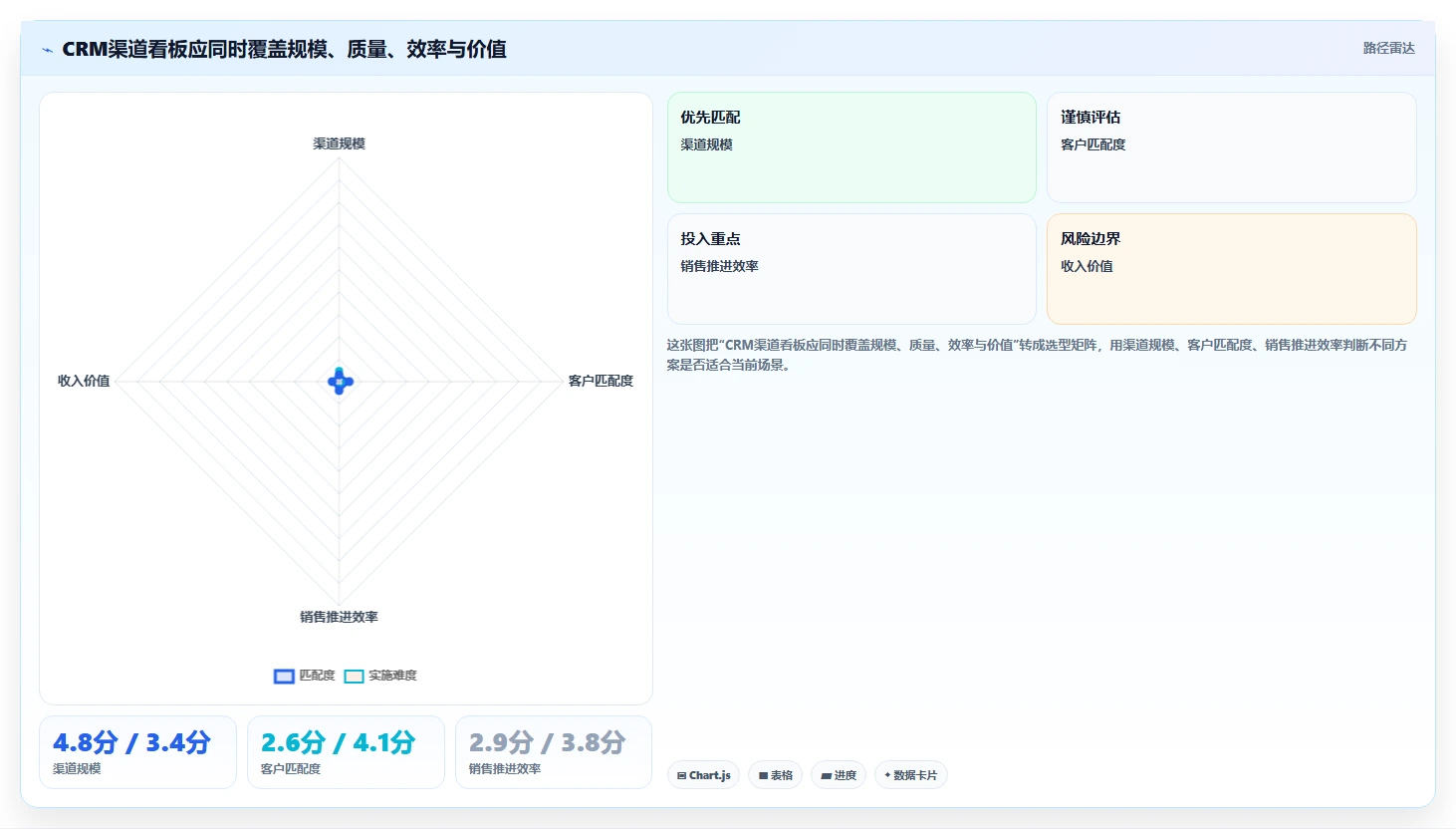This screenshot has width=1456, height=829.
Task: Click 客户匹配度 text in the 谨慎评估 card
Action: (x=1092, y=144)
